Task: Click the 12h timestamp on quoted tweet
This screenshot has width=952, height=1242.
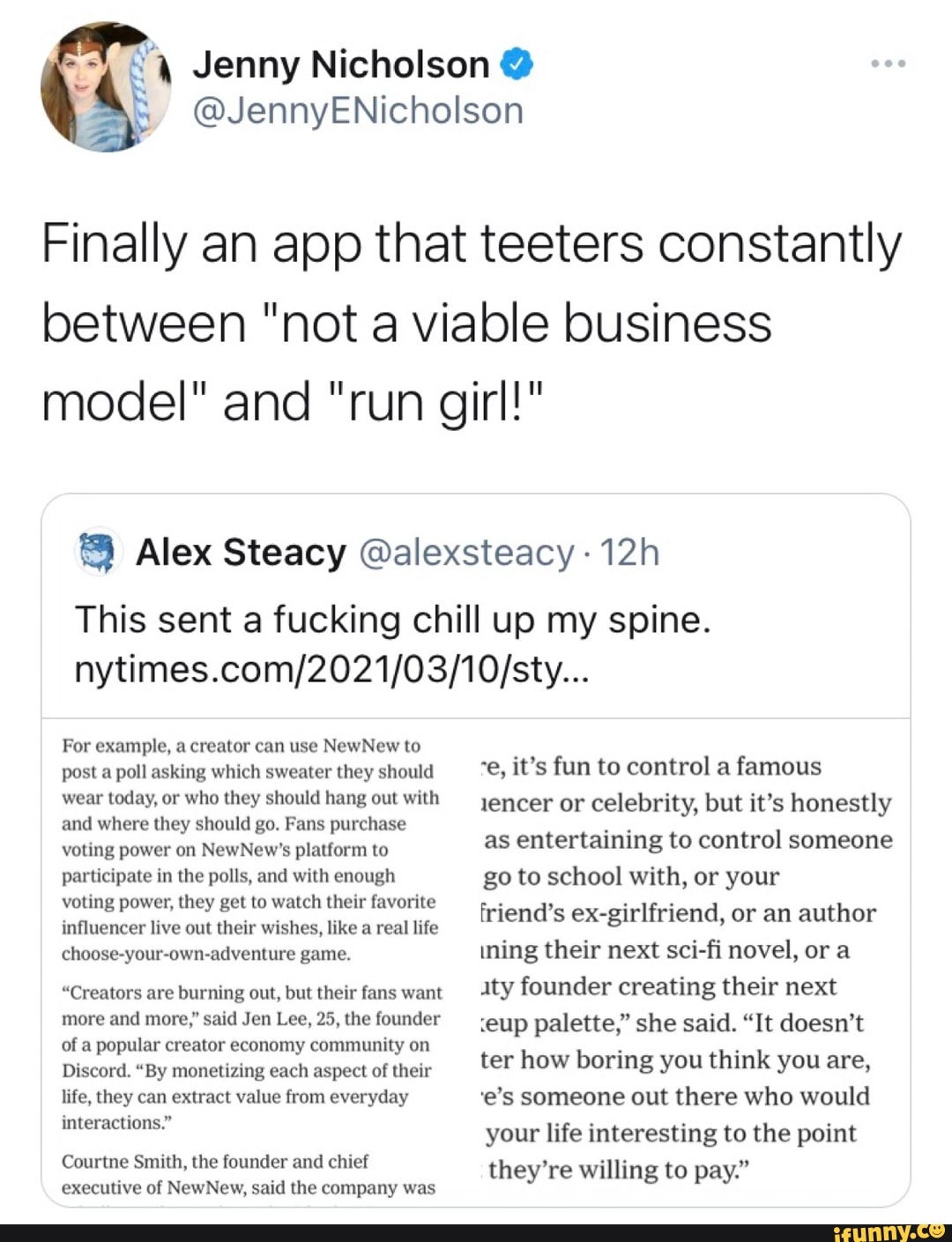Action: pos(629,553)
